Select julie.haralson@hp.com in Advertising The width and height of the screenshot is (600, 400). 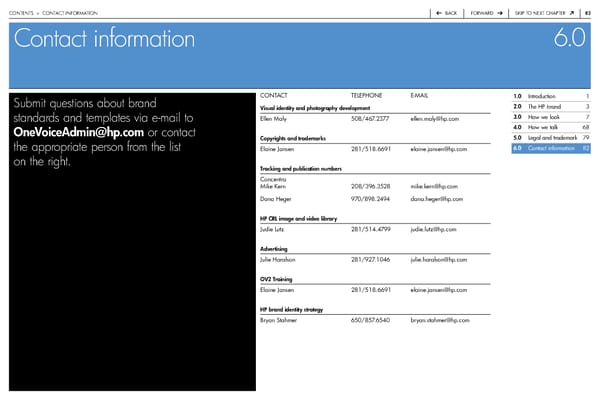point(439,259)
